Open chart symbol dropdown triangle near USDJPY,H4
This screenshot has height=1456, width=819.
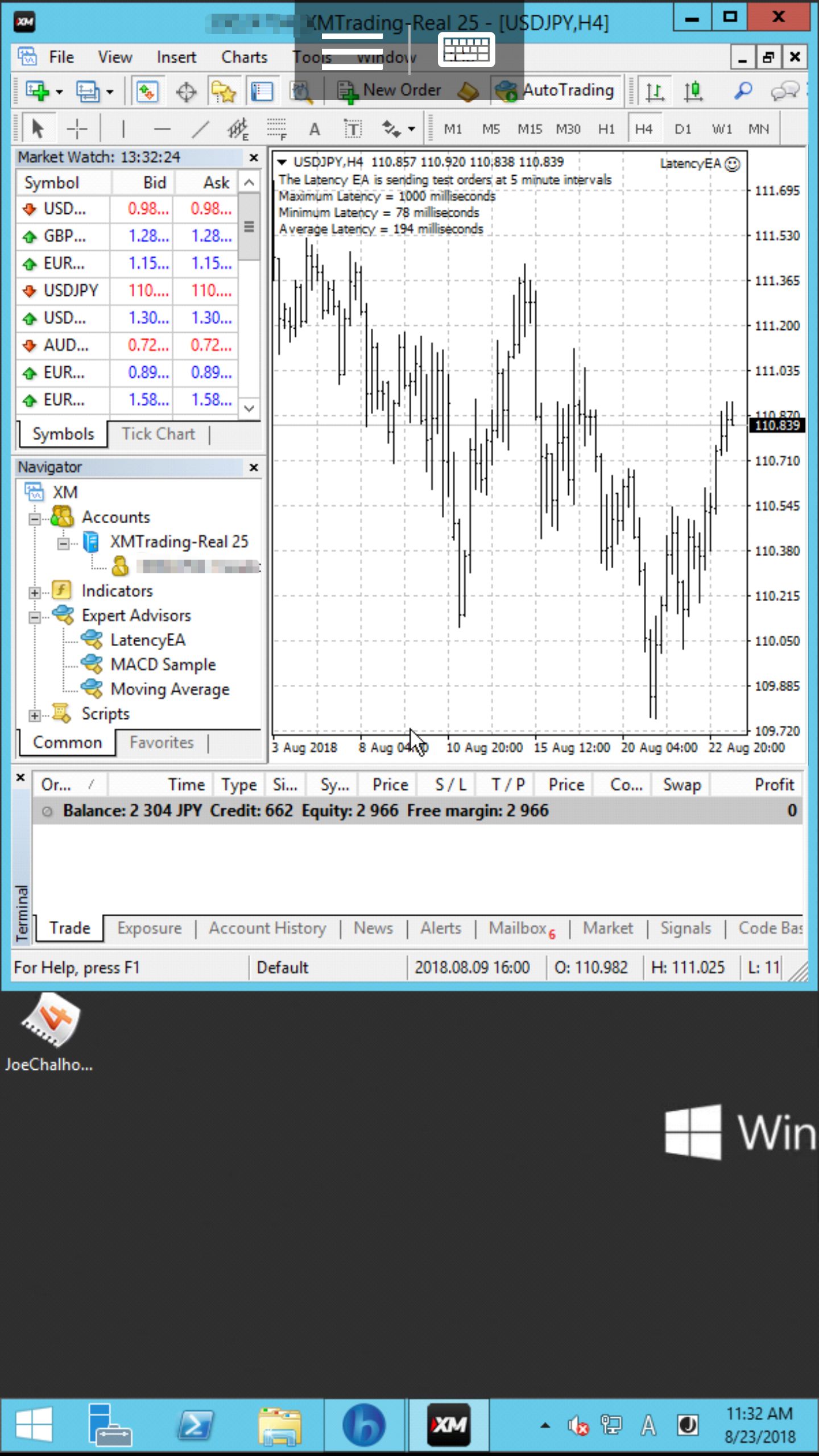pos(282,162)
